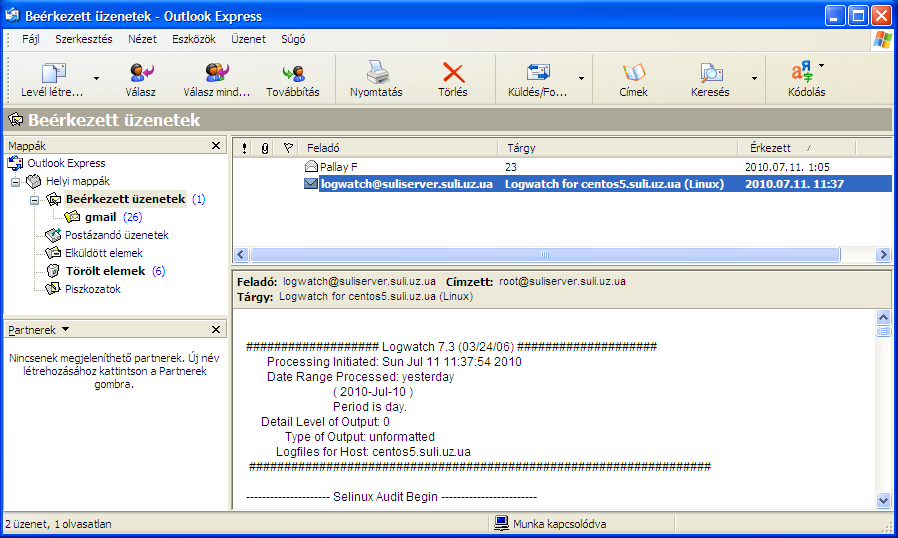Open the Üzenet menu
The width and height of the screenshot is (898, 538).
[248, 39]
